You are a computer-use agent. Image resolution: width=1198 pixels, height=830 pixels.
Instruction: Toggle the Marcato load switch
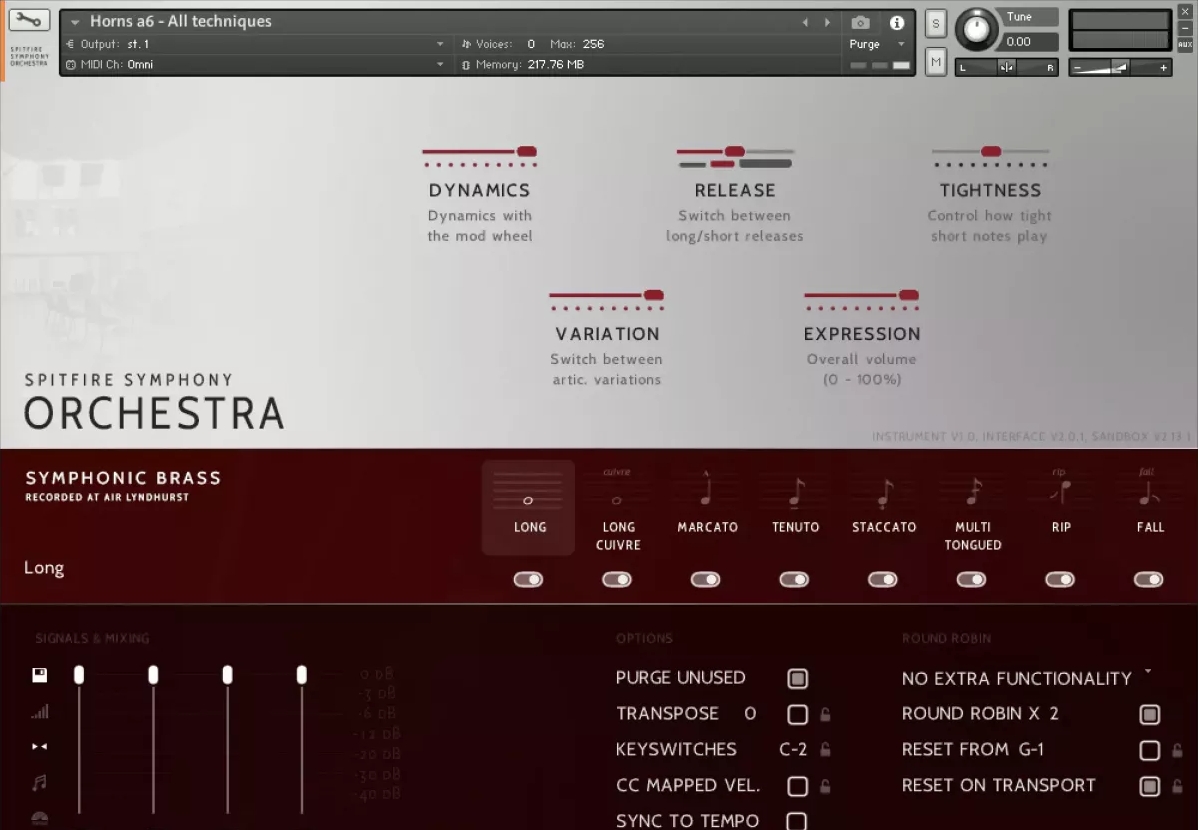click(705, 579)
